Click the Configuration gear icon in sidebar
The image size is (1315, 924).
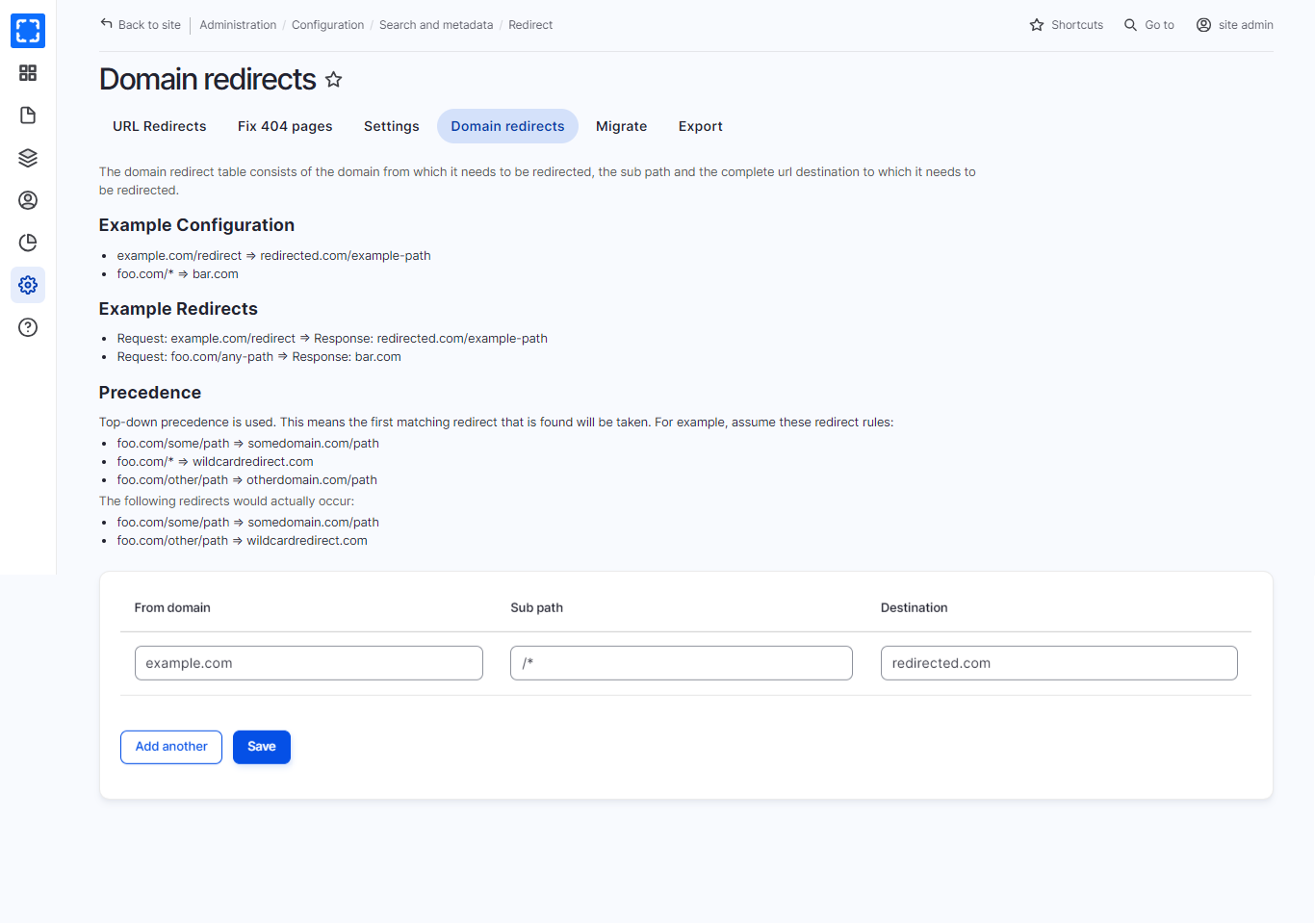[x=28, y=285]
